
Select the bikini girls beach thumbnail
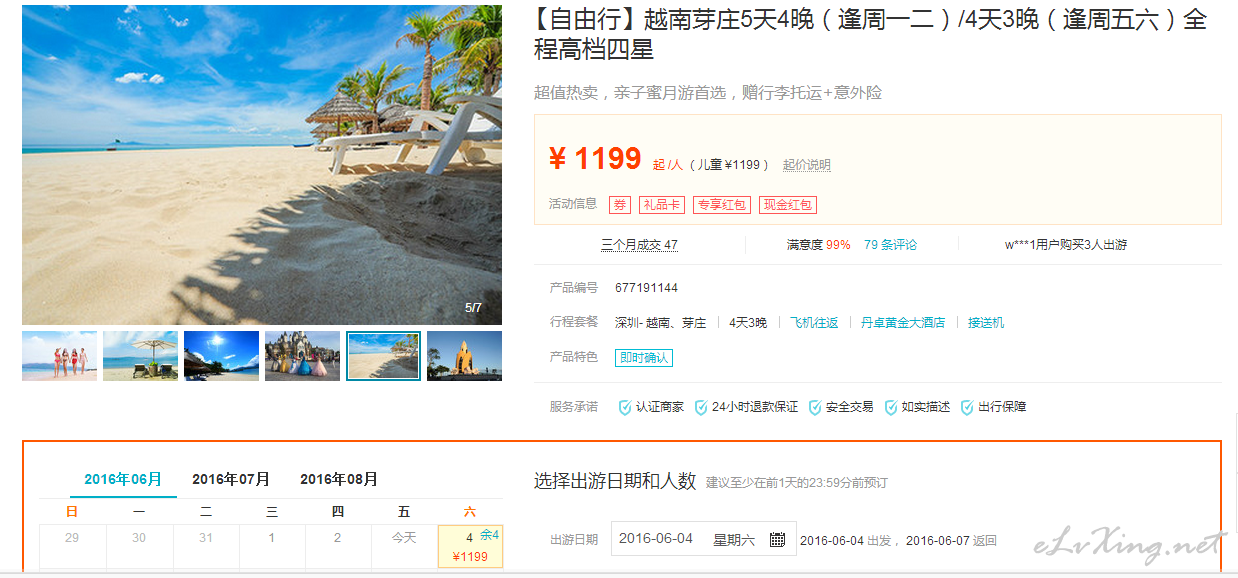tap(60, 356)
